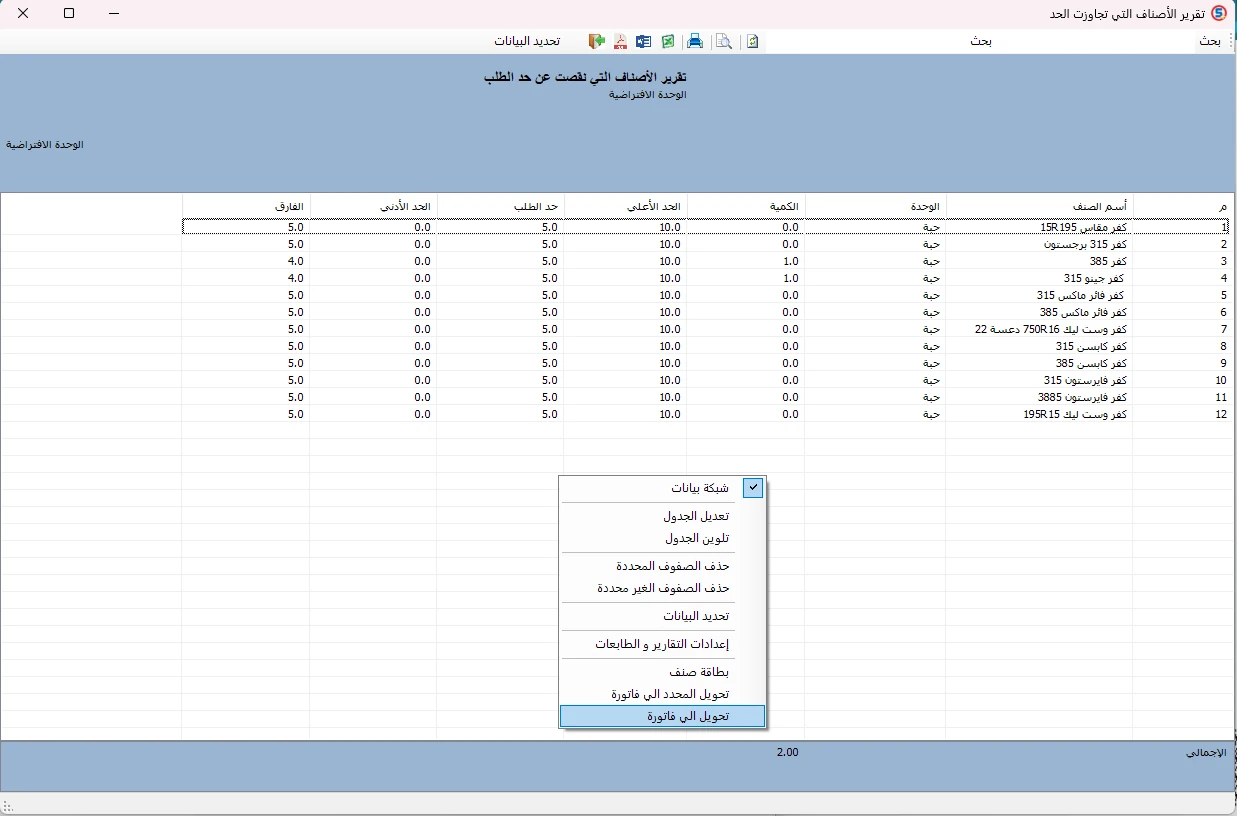Screen dimensions: 1237x816
Task: Click the exit door icon in toolbar
Action: [x=597, y=41]
